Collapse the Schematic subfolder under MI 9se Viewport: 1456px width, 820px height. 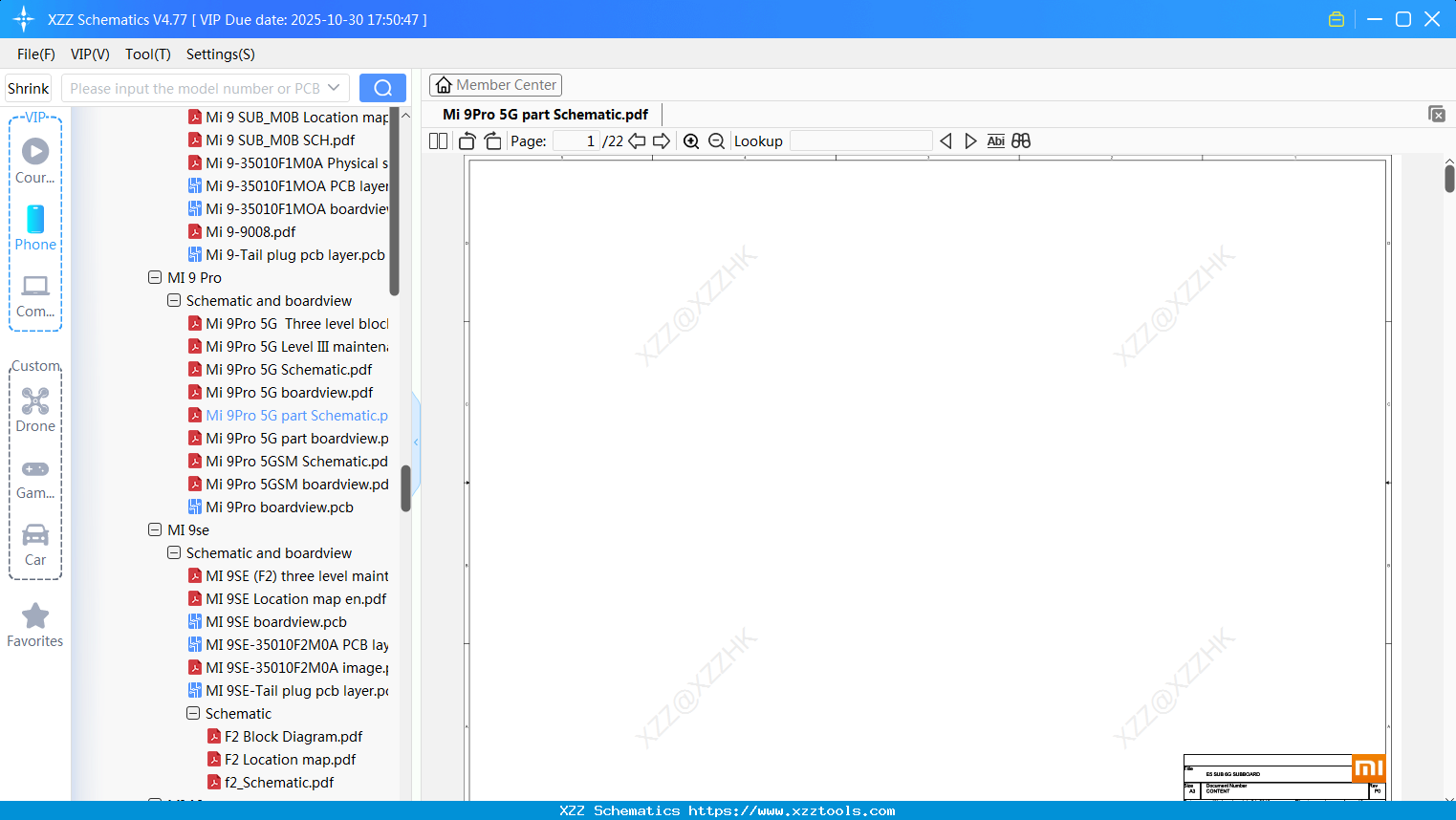[x=193, y=714]
